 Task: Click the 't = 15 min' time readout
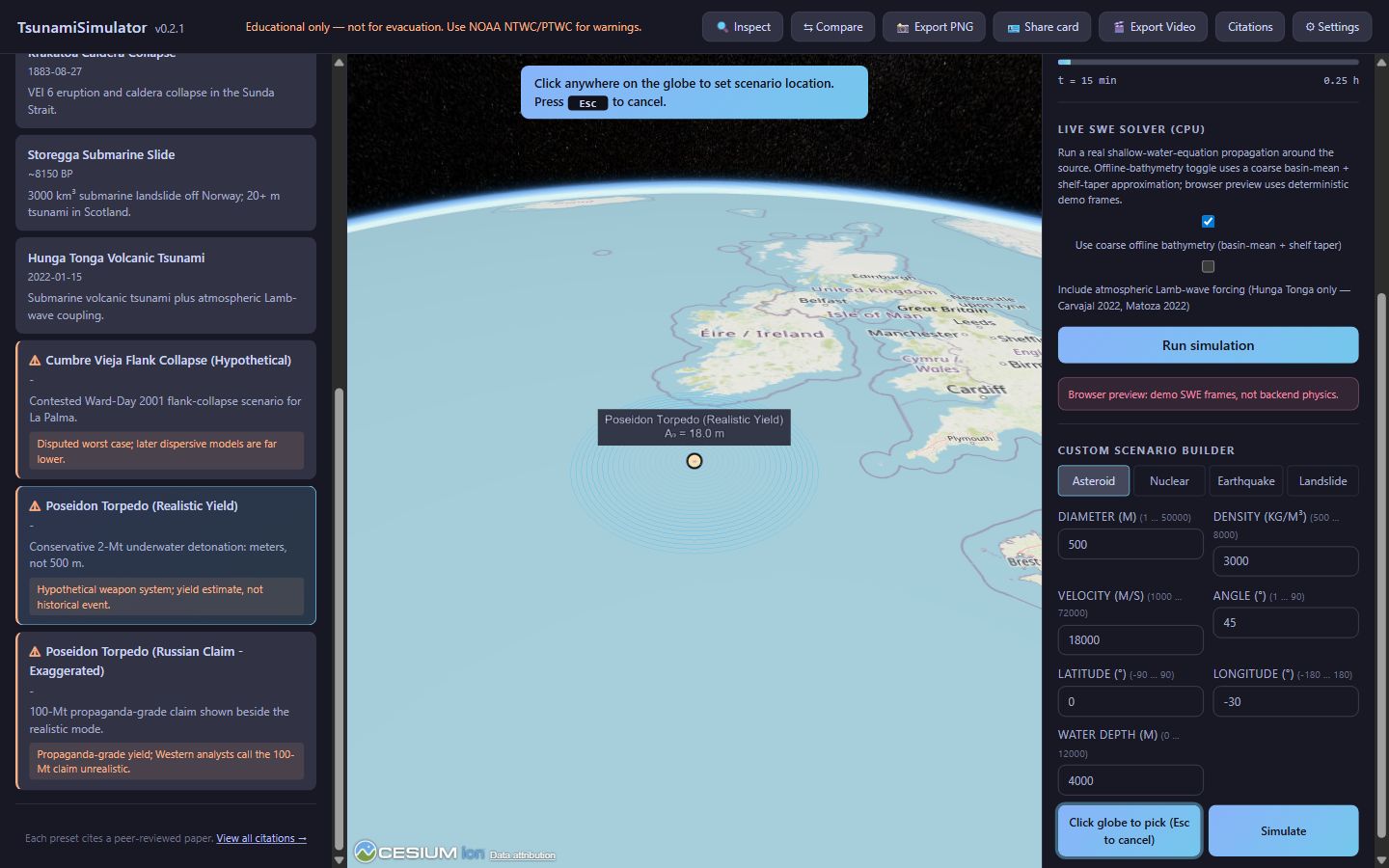(x=1087, y=81)
